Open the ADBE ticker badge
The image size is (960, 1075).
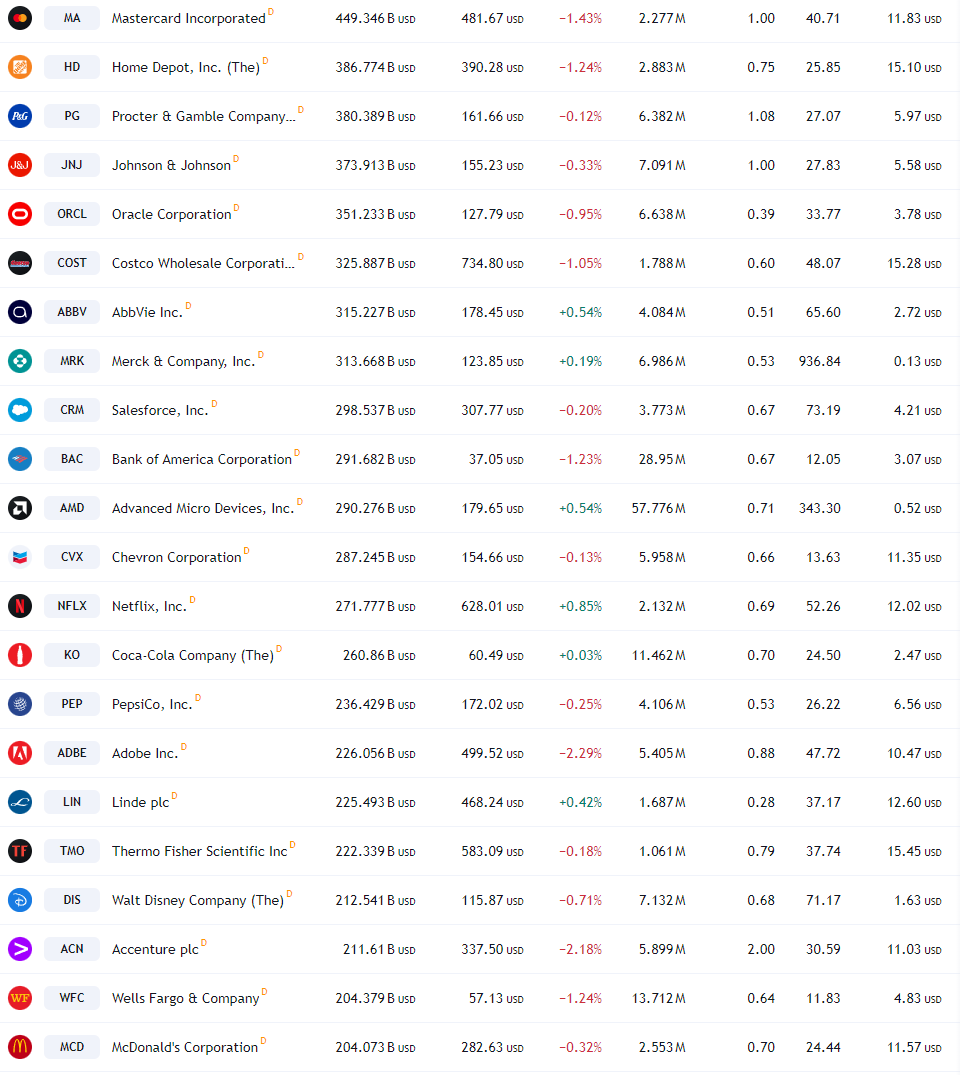click(72, 753)
